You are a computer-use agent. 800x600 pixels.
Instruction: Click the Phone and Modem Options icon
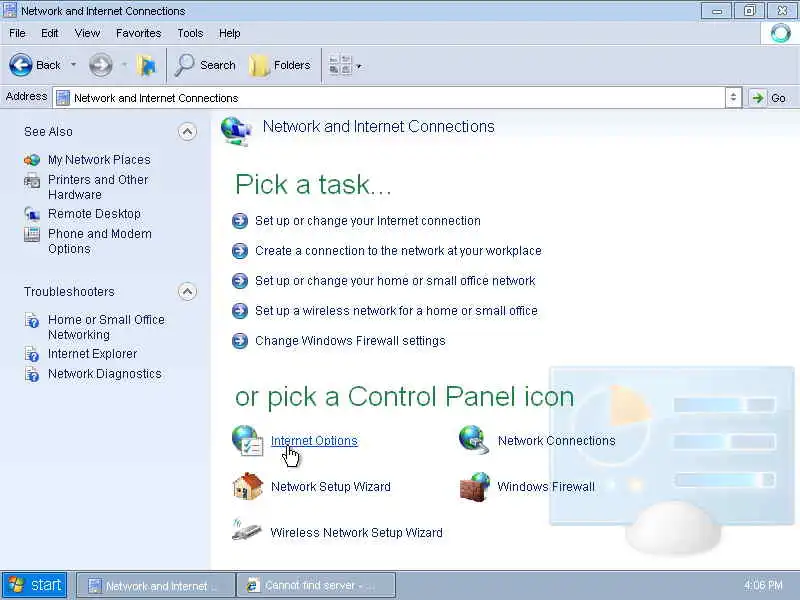(x=32, y=234)
